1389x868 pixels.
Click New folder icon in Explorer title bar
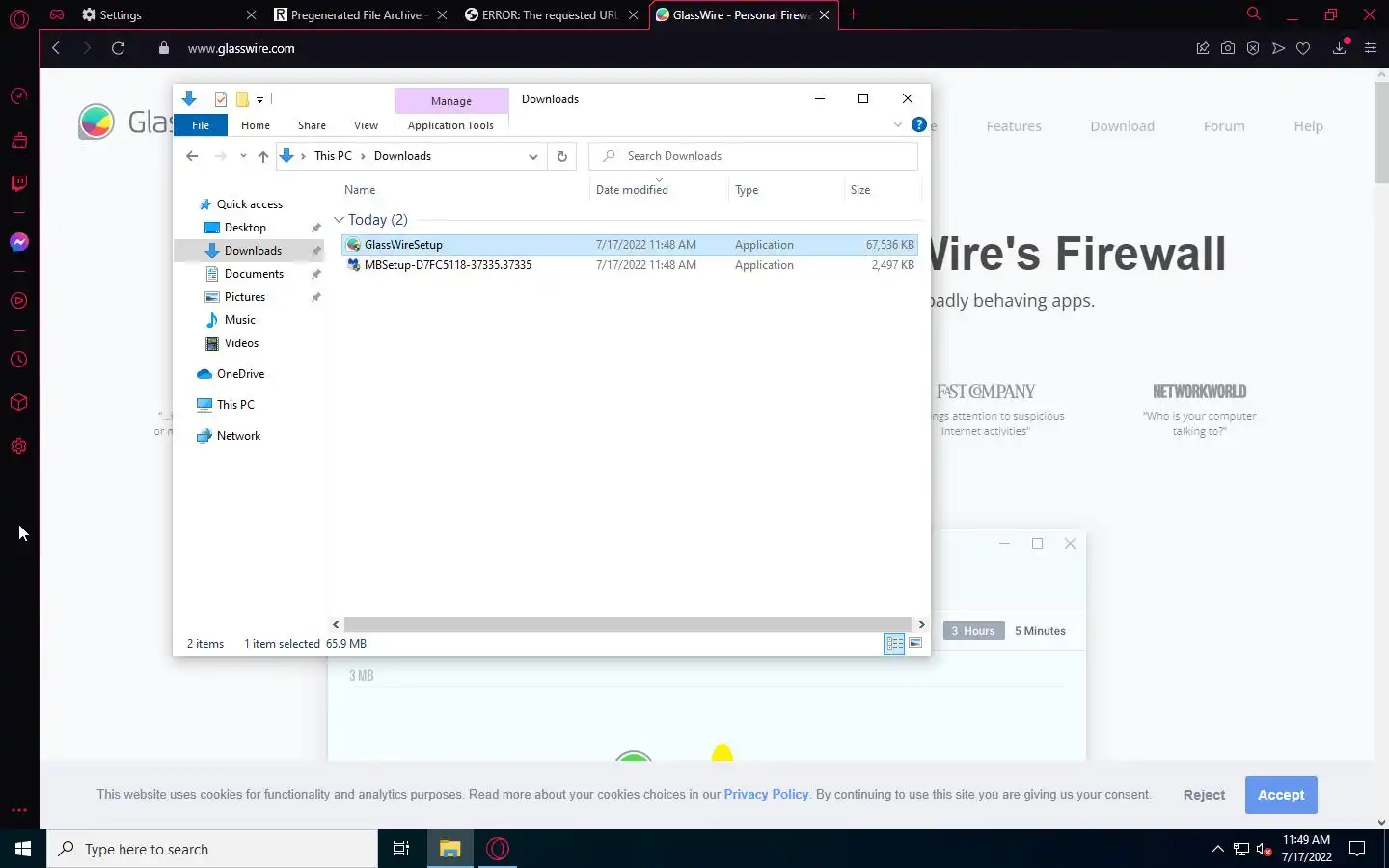point(242,98)
